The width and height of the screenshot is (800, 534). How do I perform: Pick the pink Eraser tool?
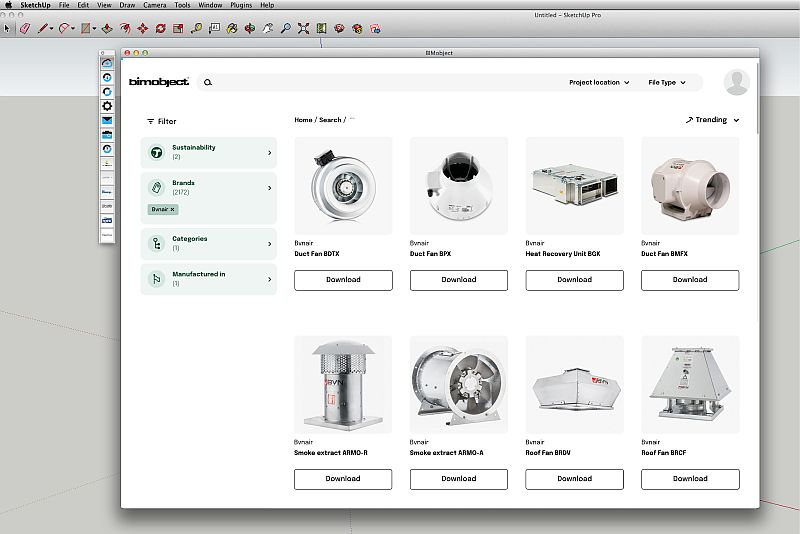coord(24,29)
